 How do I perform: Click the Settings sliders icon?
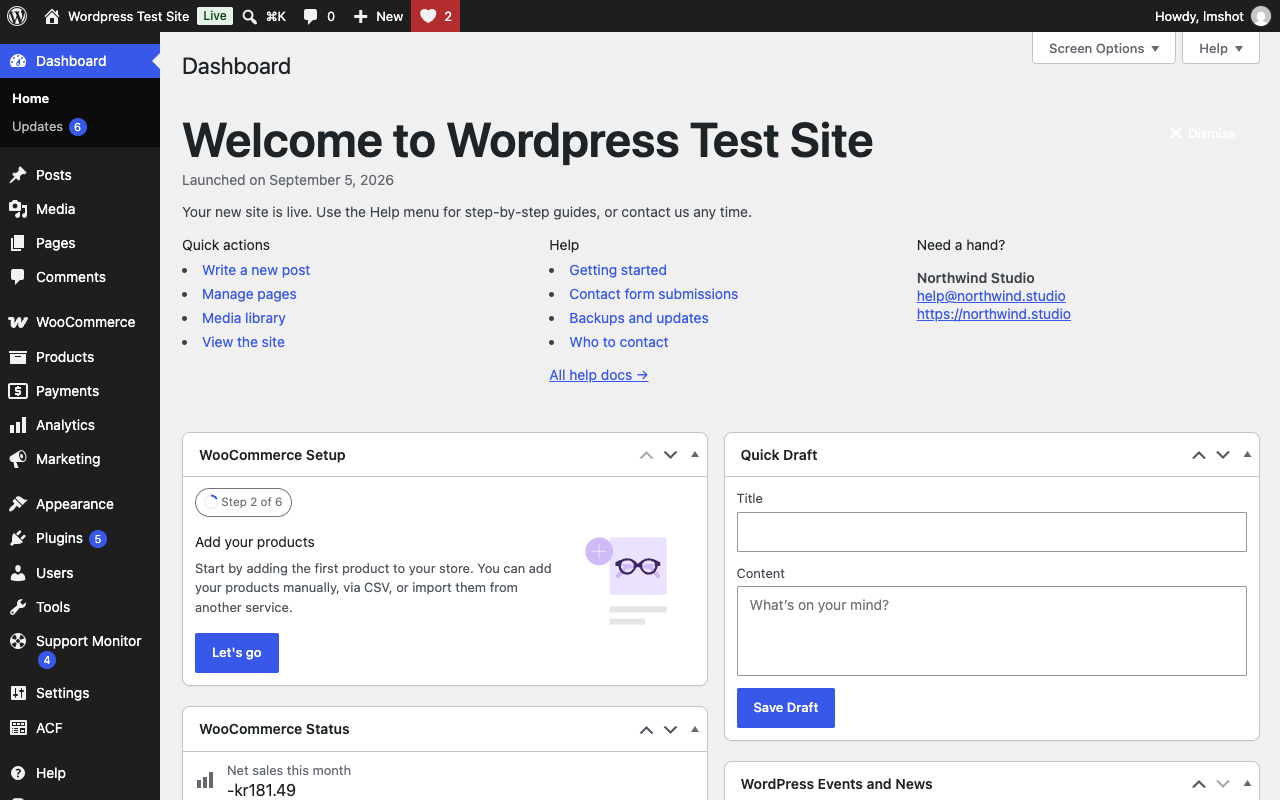pos(18,693)
